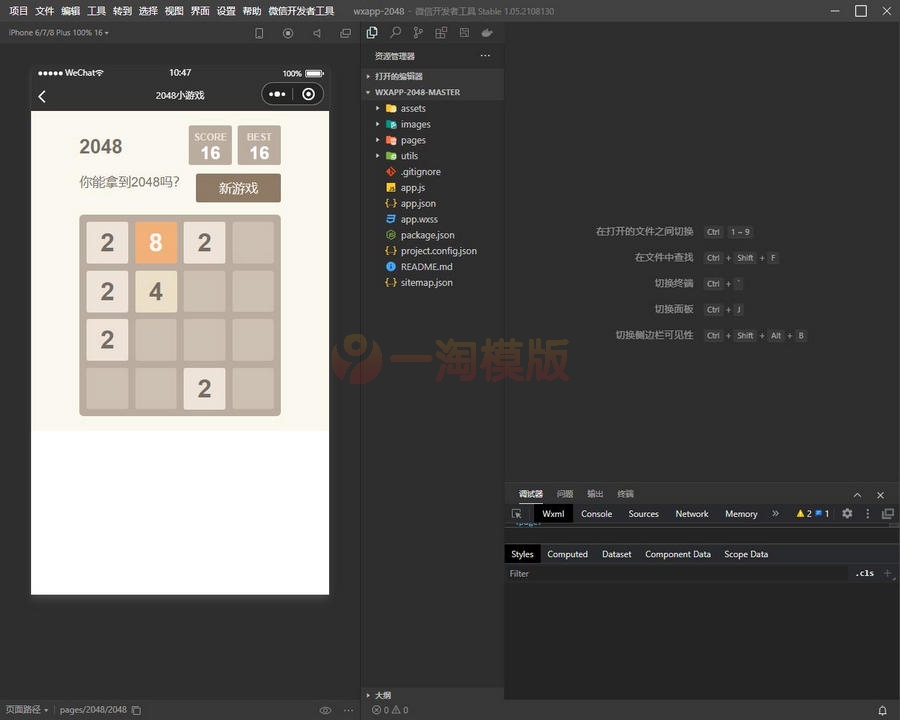Click the extensions grid icon in sidebar
900x720 pixels.
[x=440, y=32]
